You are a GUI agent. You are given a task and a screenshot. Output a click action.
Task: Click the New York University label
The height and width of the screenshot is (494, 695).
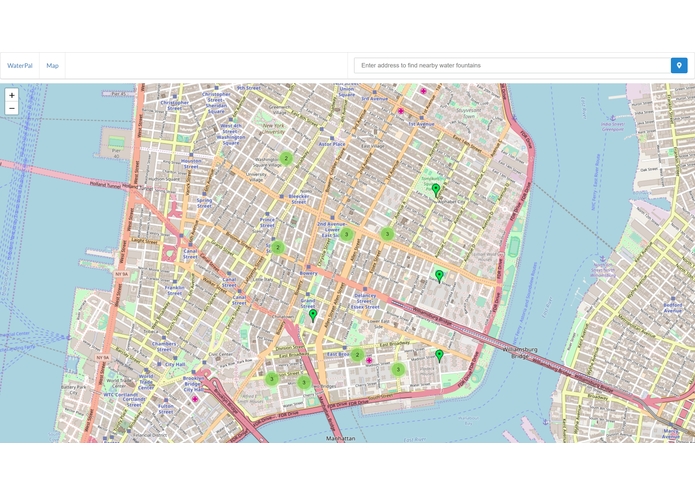coord(273,128)
